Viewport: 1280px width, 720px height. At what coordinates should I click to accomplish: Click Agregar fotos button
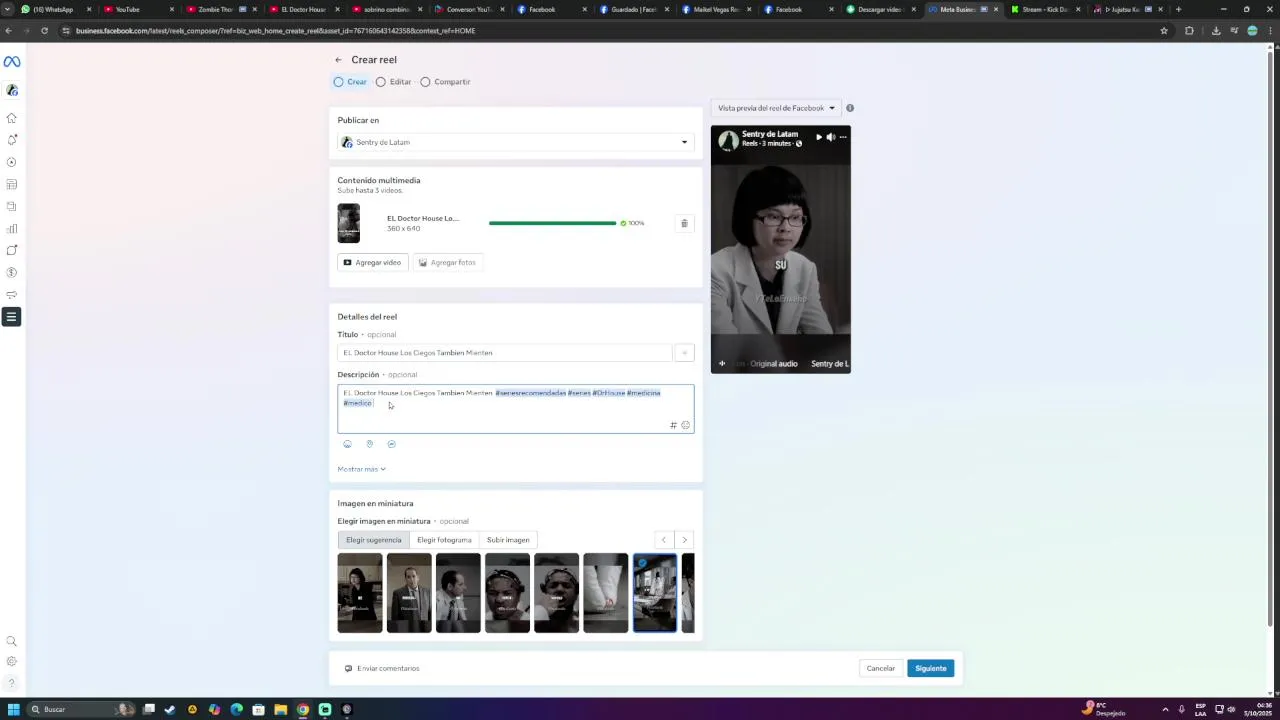tap(447, 262)
